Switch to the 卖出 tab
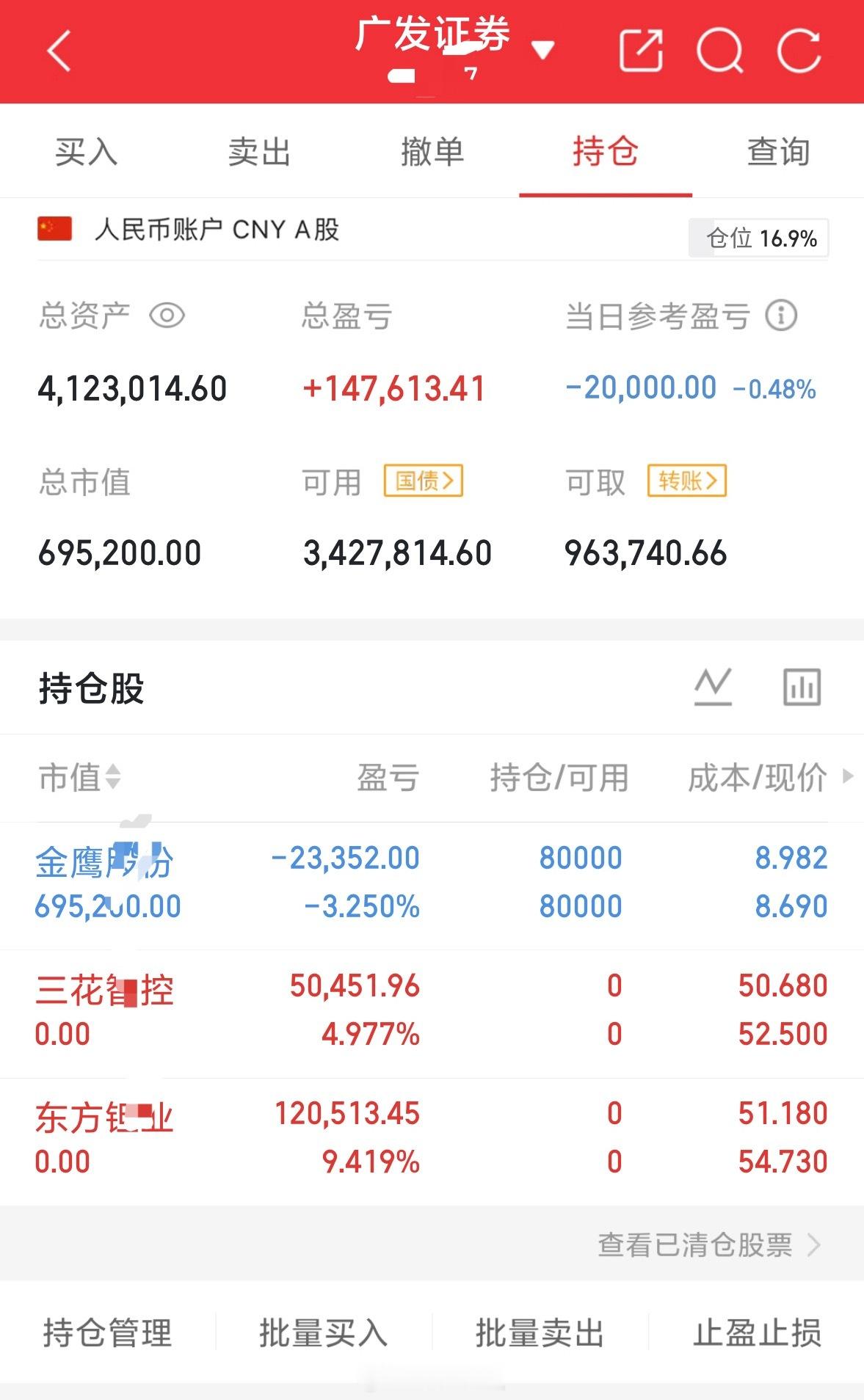 tap(259, 152)
